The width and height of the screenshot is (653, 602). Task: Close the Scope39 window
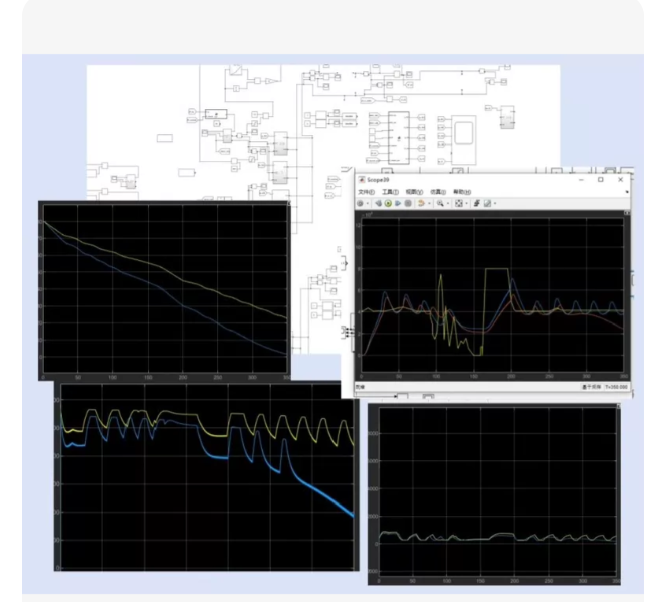[x=621, y=179]
